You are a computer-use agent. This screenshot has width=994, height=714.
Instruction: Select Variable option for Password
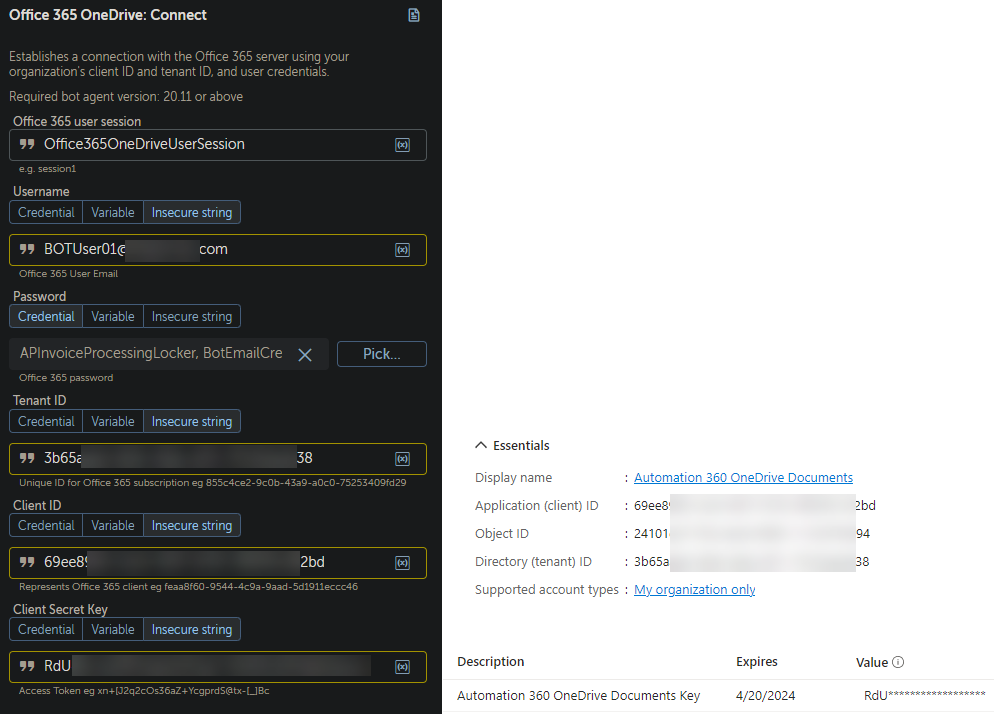click(113, 316)
